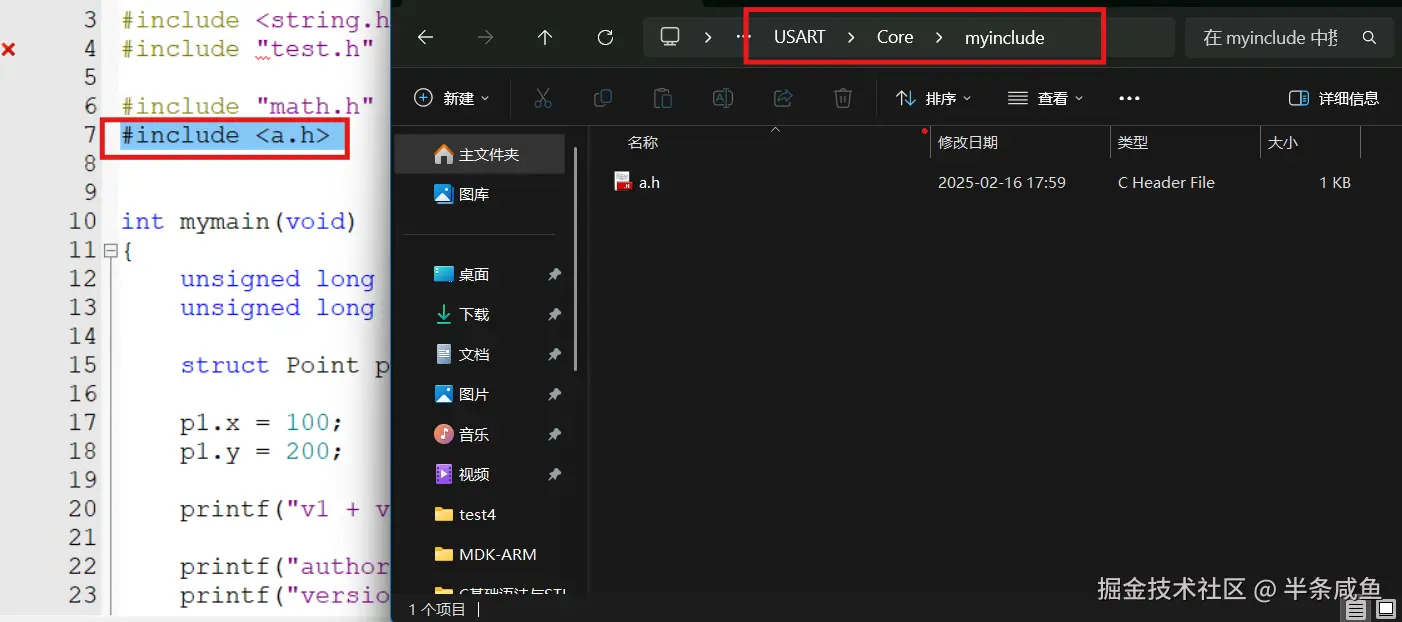Viewport: 1402px width, 622px height.
Task: Open the 查看 view dropdown
Action: coord(1043,97)
